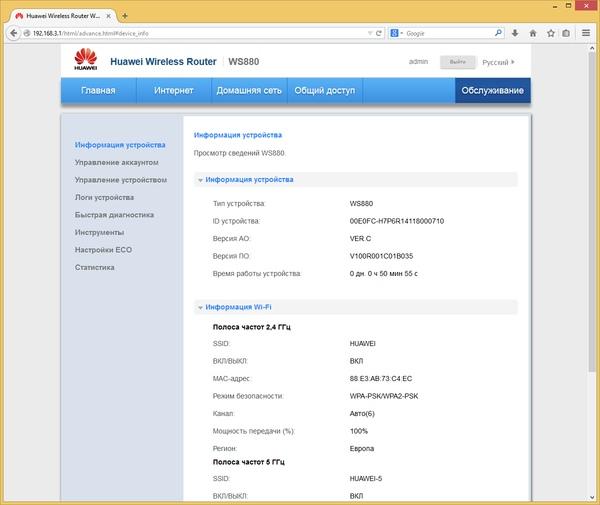This screenshot has height=505, width=600.
Task: Click device ID value 00E0FC-H7P6R14118000710
Action: tap(397, 221)
